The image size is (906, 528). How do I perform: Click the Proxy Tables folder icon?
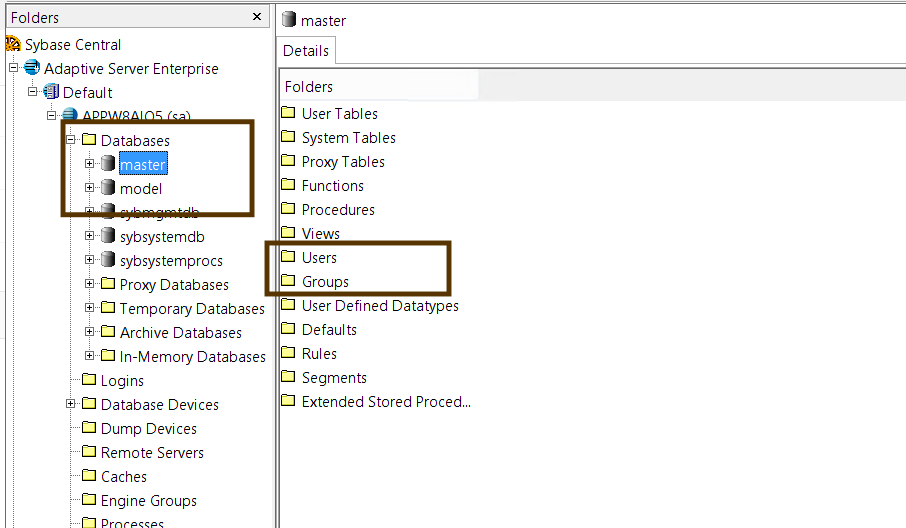(x=288, y=160)
